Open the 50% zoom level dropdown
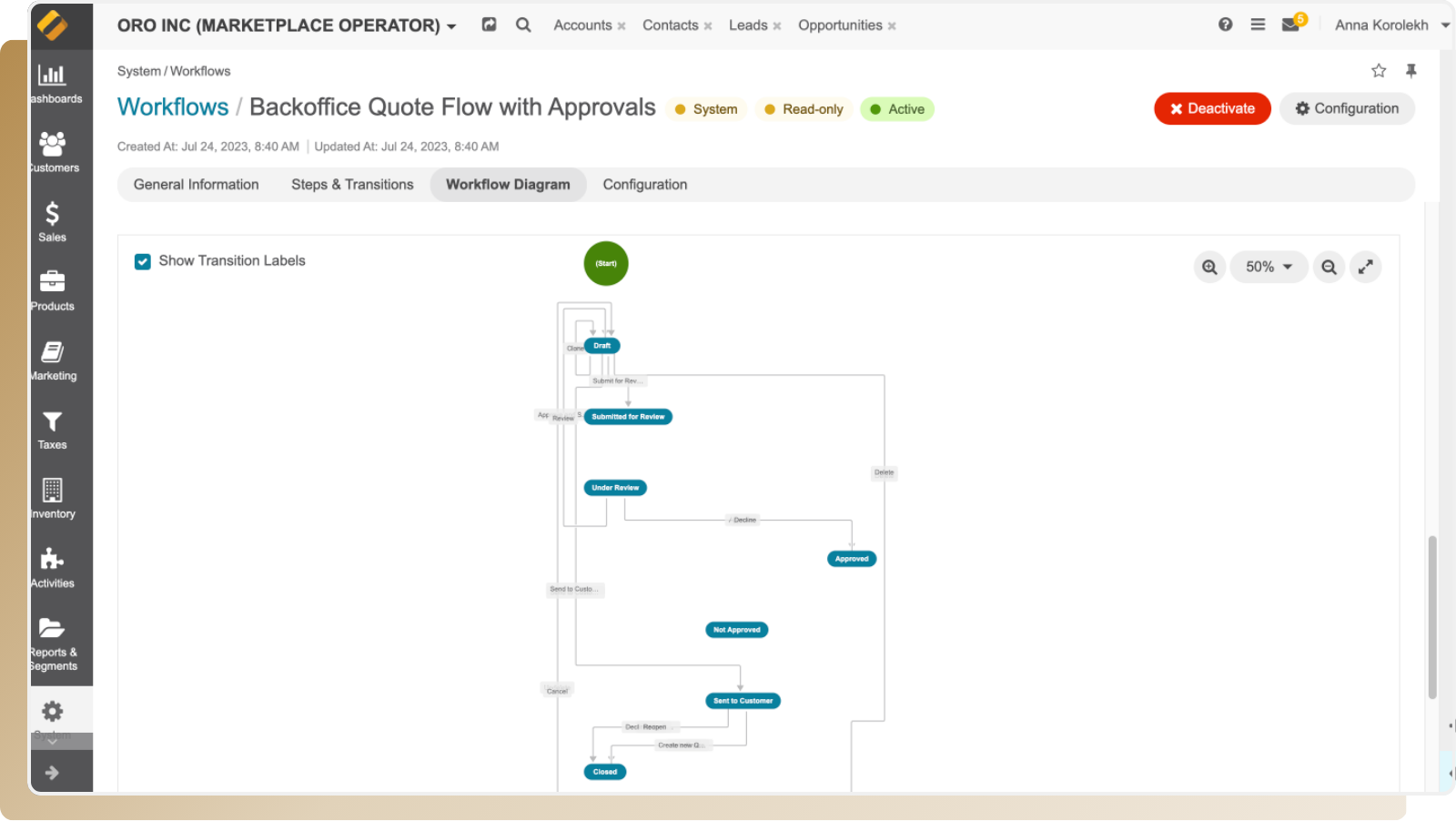 [1269, 267]
